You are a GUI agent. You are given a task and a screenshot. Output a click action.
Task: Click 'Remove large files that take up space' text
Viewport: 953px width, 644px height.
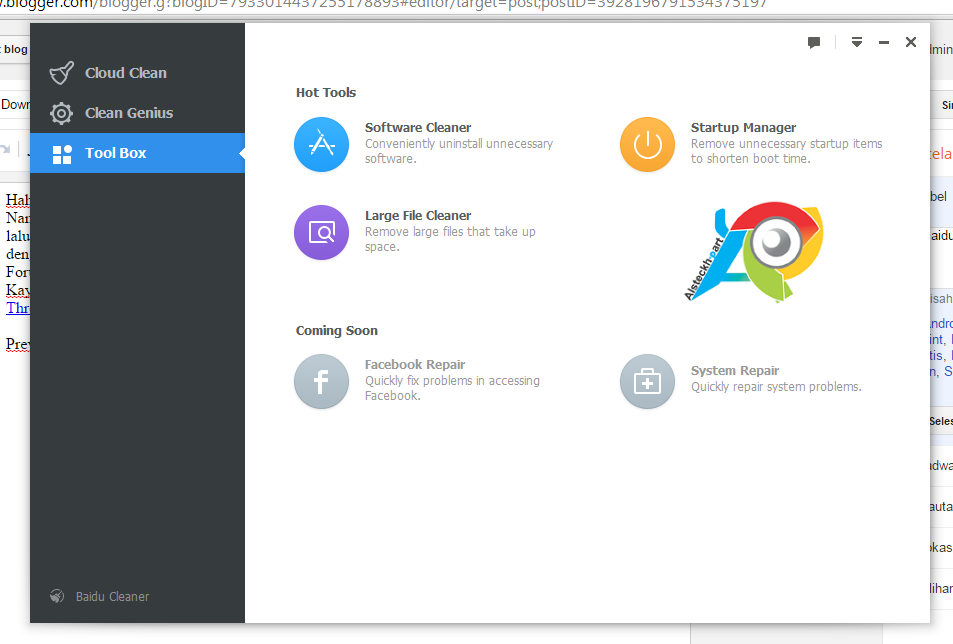pyautogui.click(x=450, y=239)
